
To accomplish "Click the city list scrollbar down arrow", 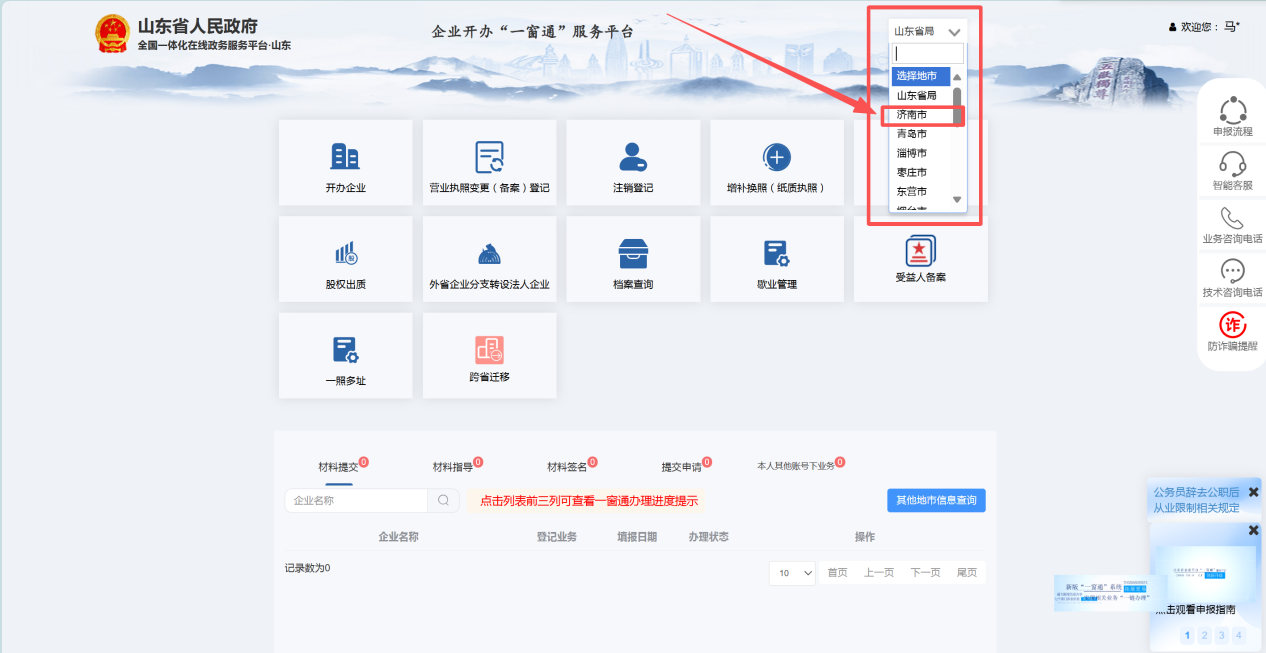I will [x=957, y=200].
